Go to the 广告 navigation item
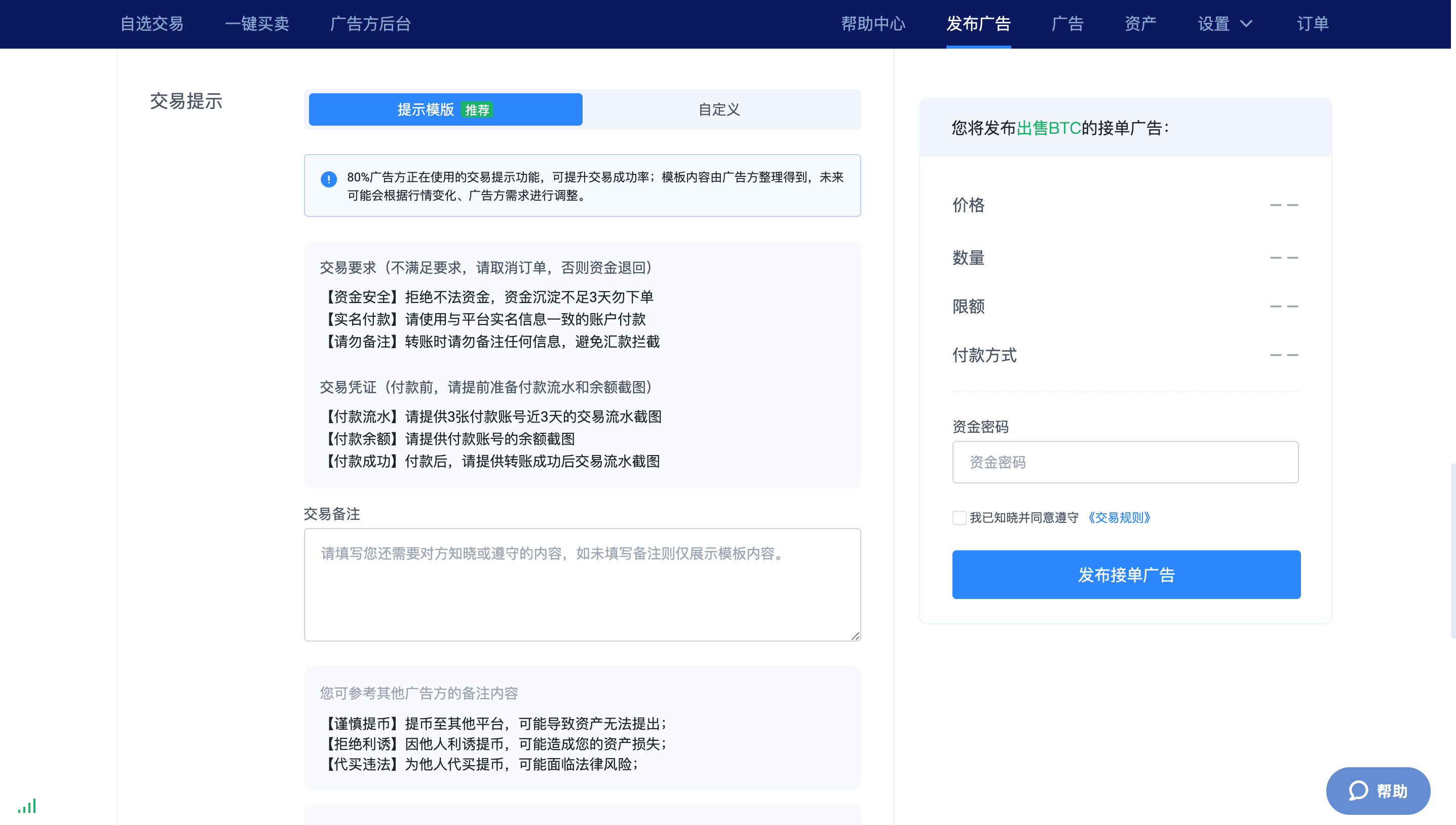1456x825 pixels. [1067, 24]
